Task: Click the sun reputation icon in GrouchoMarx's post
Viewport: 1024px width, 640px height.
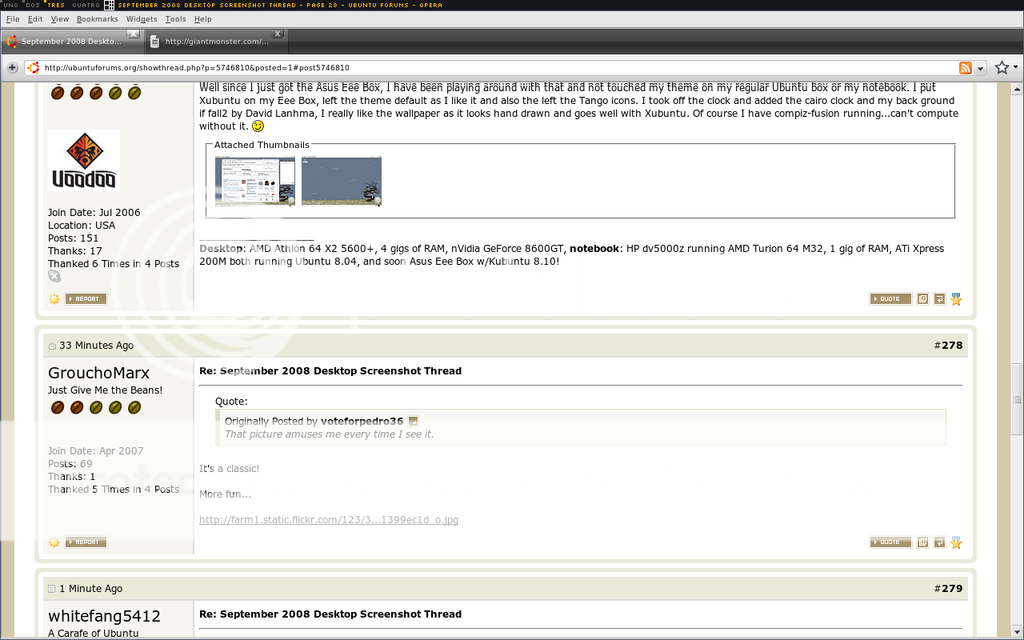Action: pyautogui.click(x=54, y=542)
